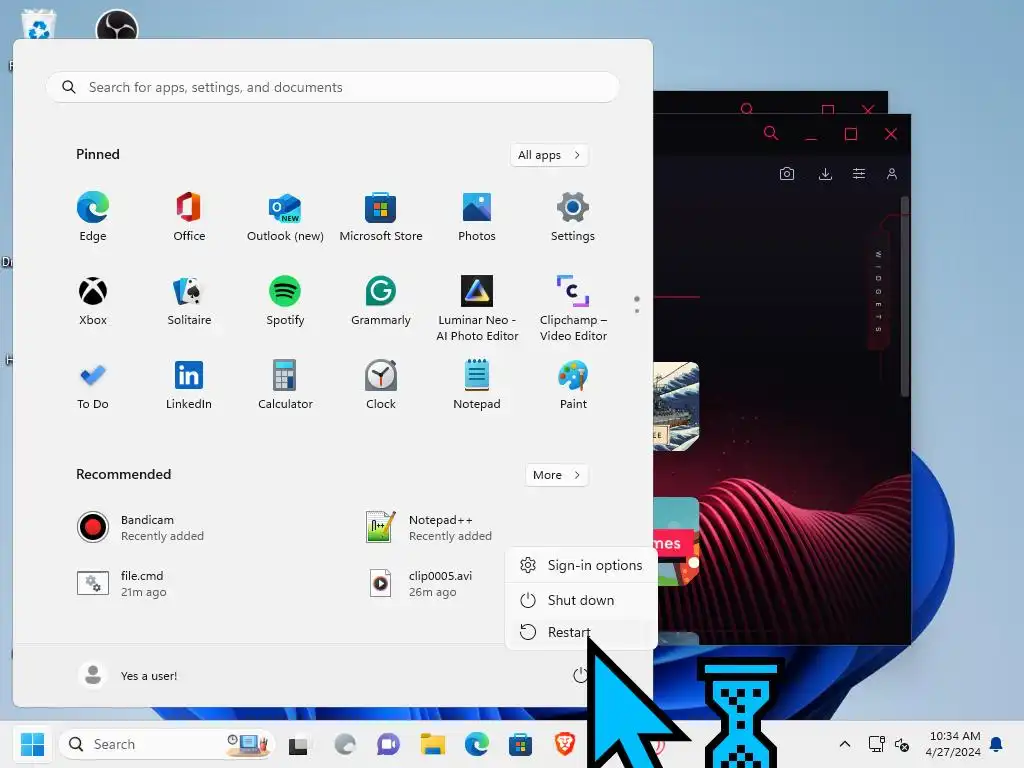Launch LinkedIn pinned app

click(x=189, y=385)
